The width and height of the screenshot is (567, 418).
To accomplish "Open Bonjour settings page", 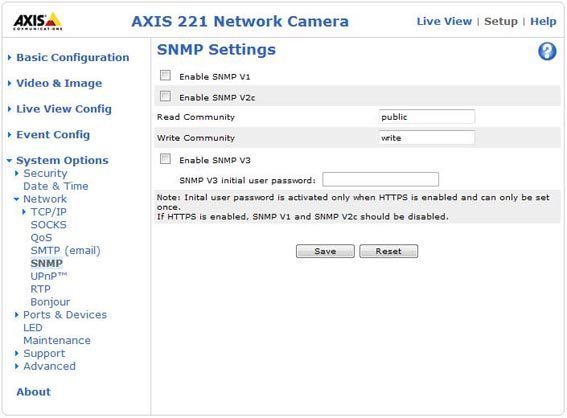I will coord(50,302).
